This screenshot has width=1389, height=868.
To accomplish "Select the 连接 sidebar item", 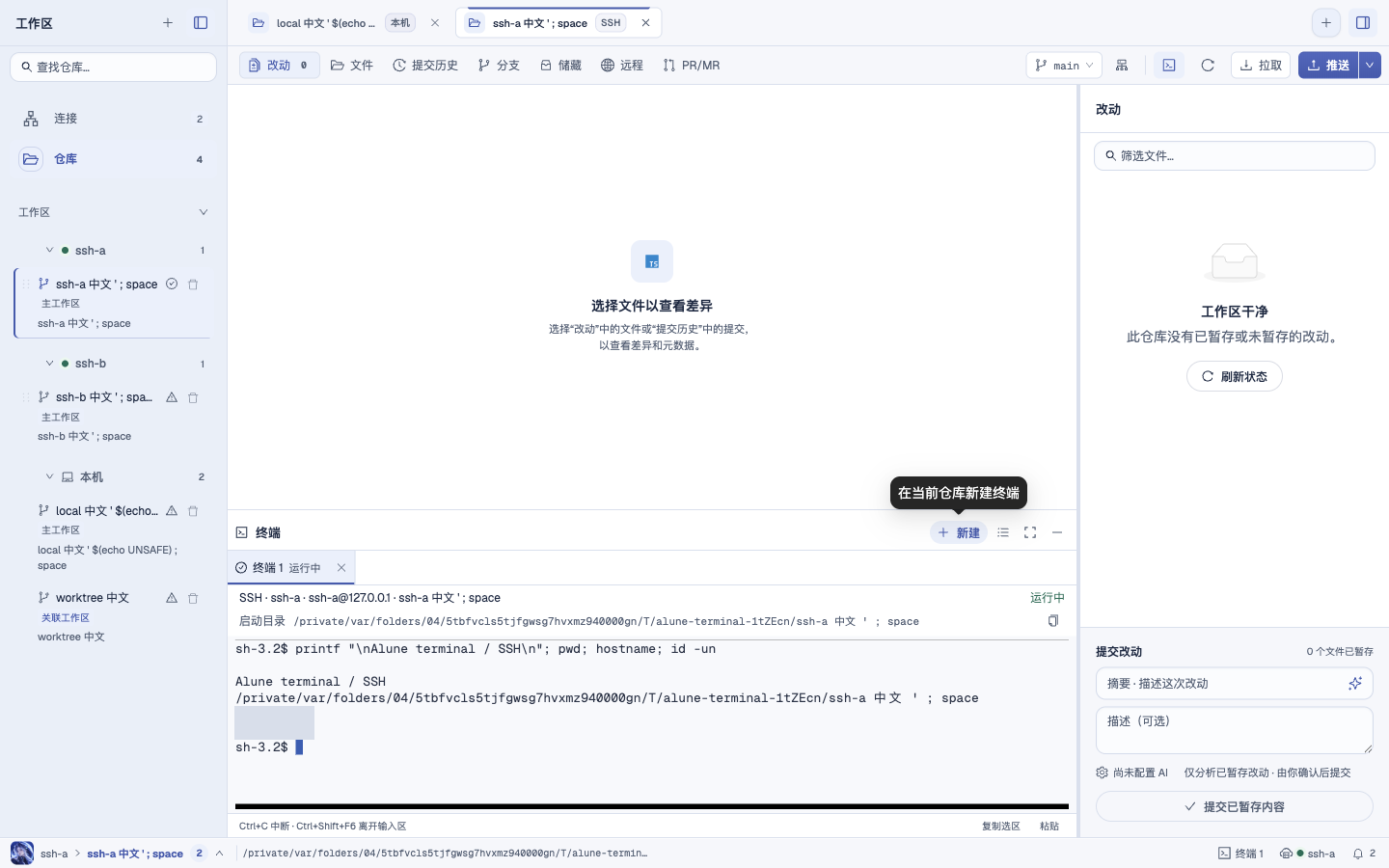I will click(x=114, y=119).
